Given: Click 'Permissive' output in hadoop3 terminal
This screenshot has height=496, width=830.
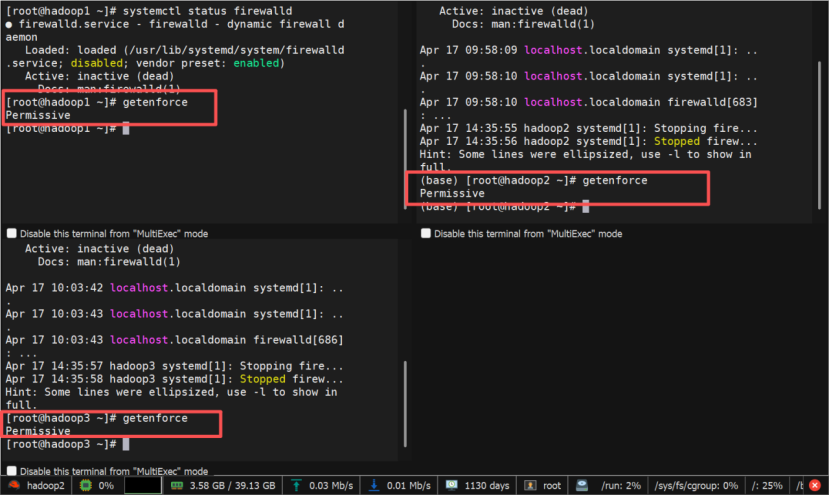Looking at the screenshot, I should coord(38,431).
